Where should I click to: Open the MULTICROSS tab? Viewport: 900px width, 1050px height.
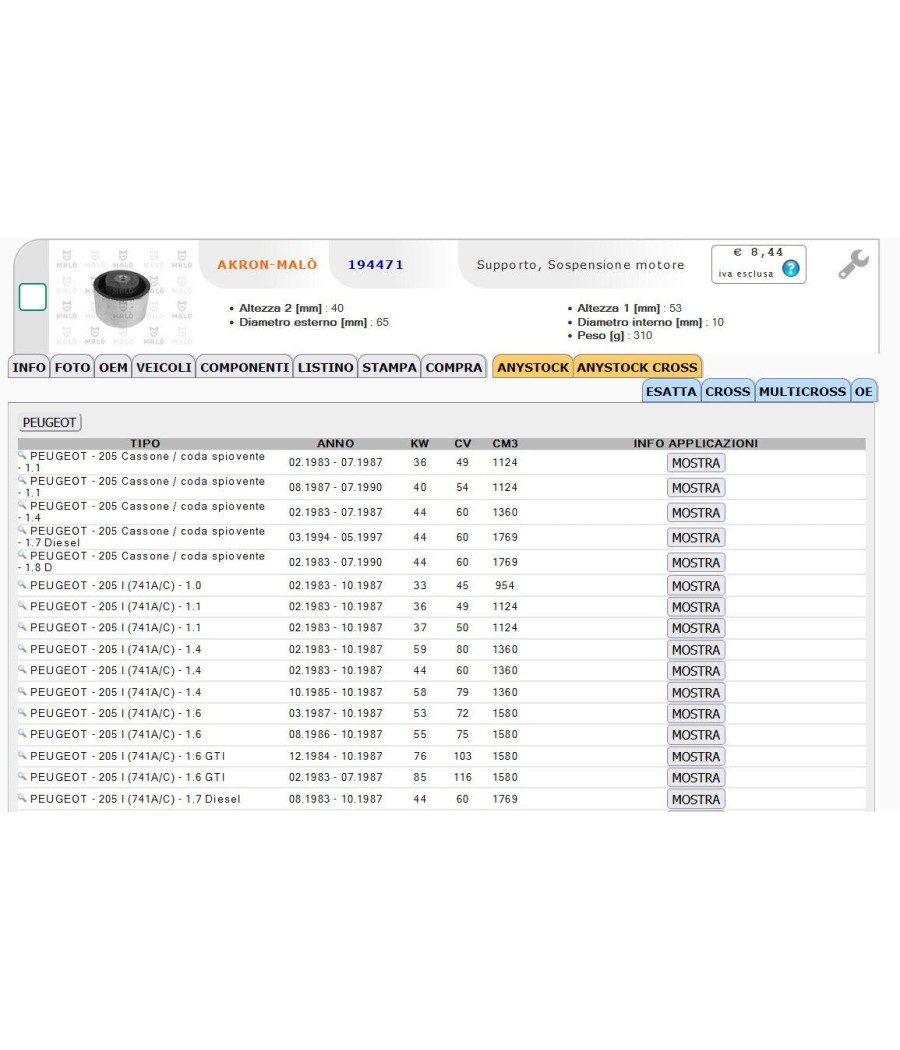pyautogui.click(x=802, y=391)
